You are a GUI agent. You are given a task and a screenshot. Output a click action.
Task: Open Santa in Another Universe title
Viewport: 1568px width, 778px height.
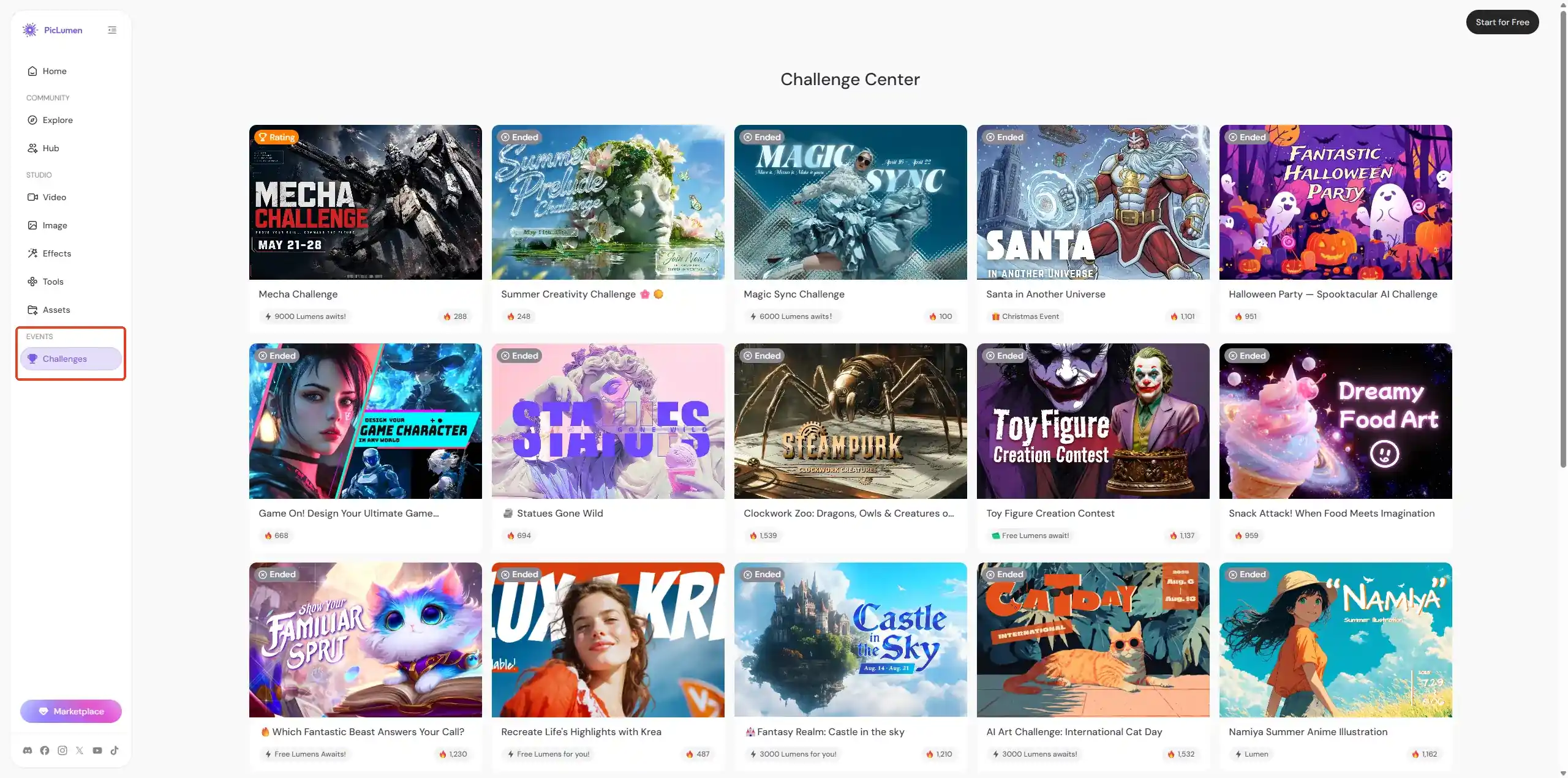point(1046,294)
